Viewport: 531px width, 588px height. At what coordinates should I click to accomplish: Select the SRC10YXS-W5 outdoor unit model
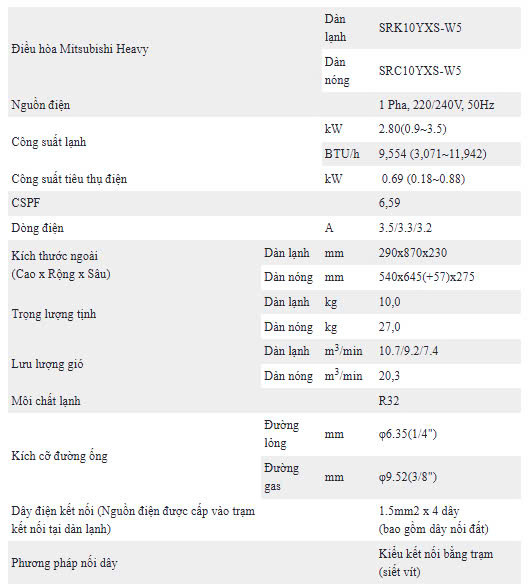[420, 71]
